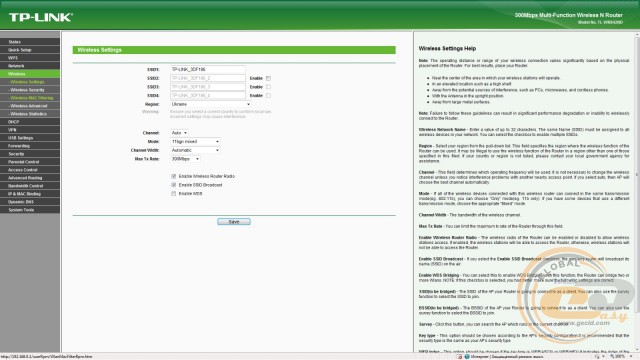Toggle Enable SSID Broadcast checkbox
Screen dimensions: 640x360
coord(174,185)
